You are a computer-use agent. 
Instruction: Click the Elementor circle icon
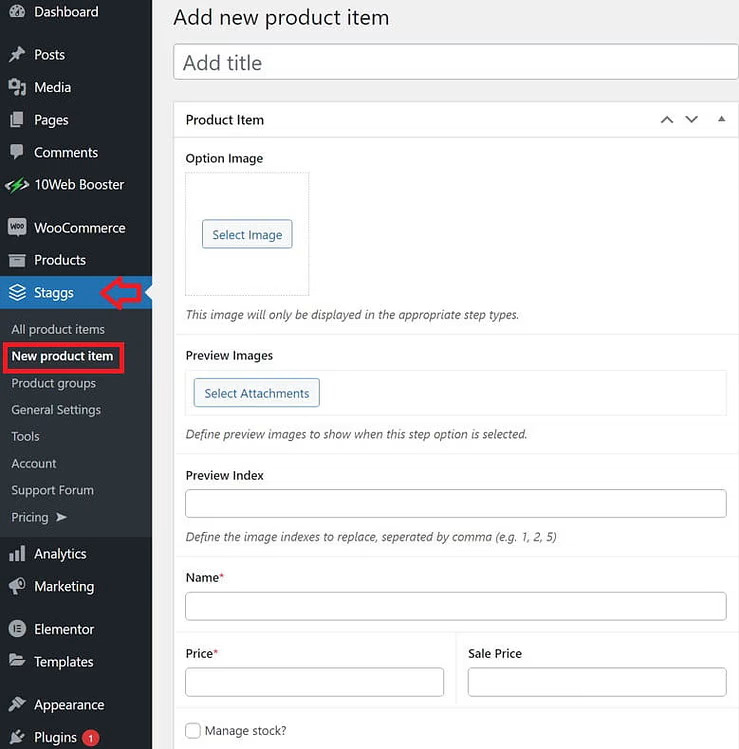point(17,629)
